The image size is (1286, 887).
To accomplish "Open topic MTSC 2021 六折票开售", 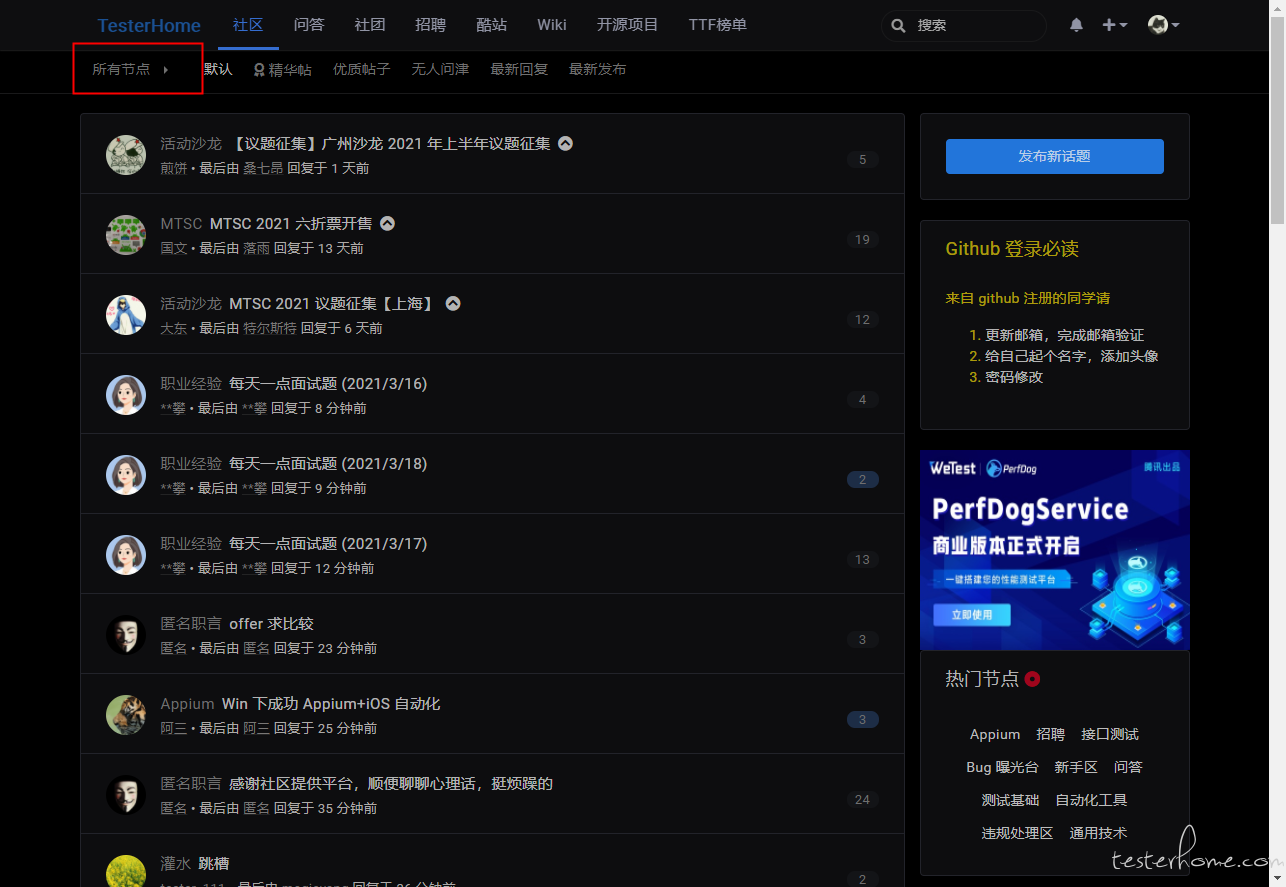I will pos(291,224).
